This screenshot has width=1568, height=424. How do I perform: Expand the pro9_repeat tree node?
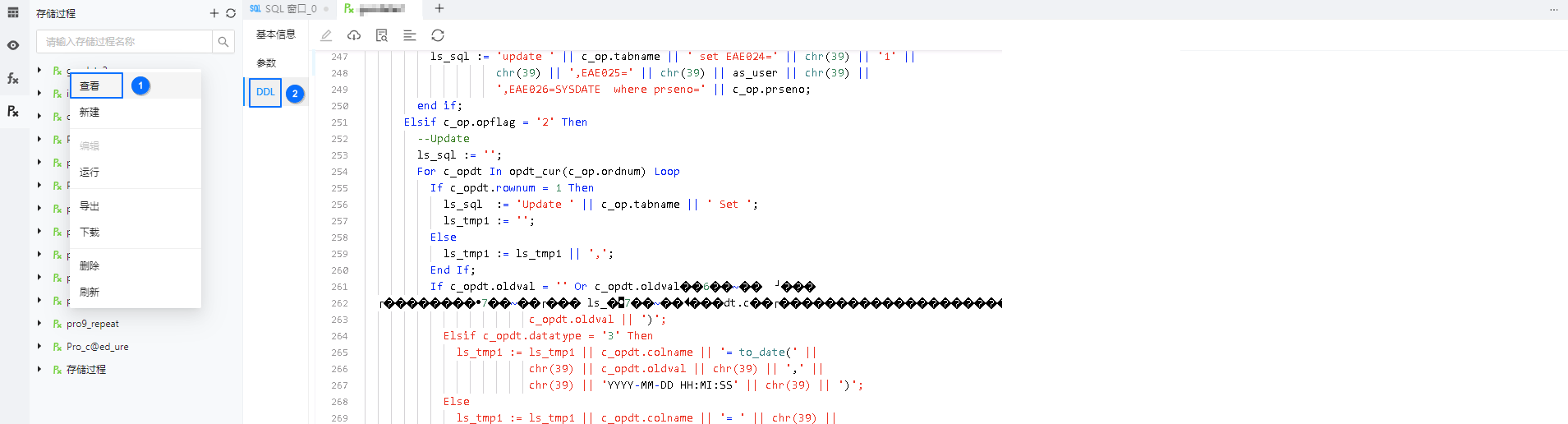(39, 324)
